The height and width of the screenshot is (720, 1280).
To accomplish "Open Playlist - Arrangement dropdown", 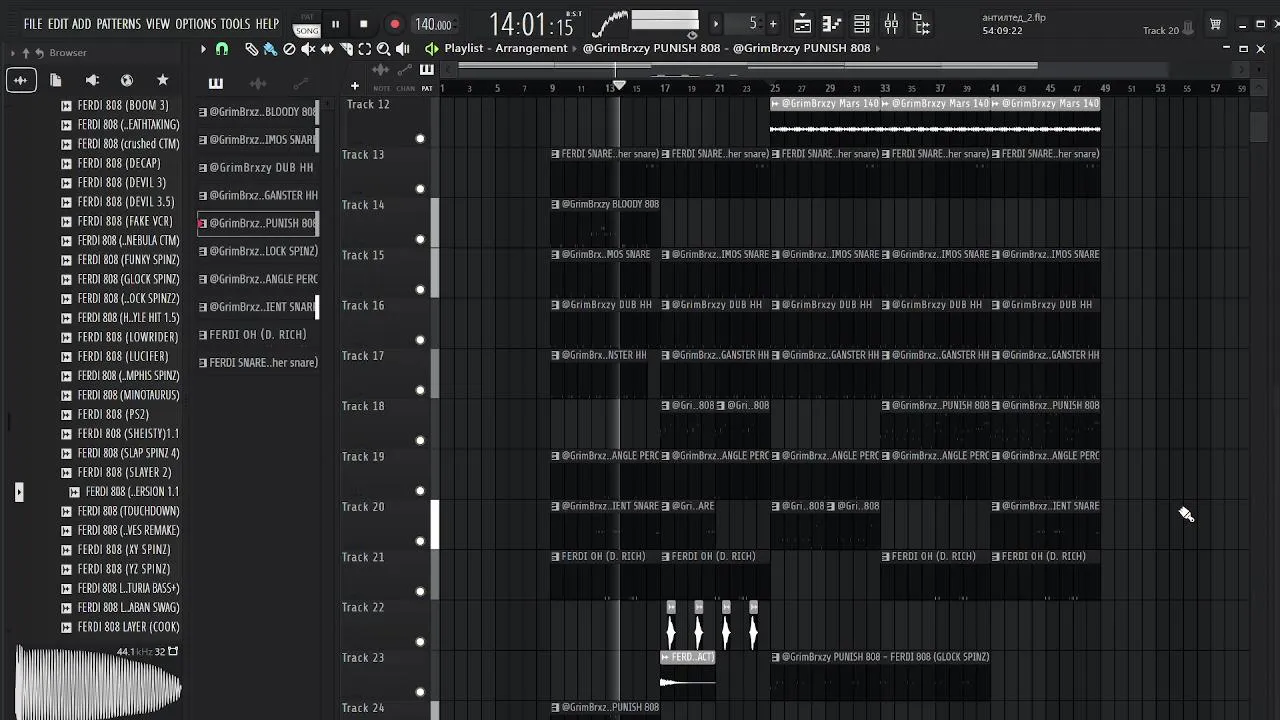I will point(506,48).
